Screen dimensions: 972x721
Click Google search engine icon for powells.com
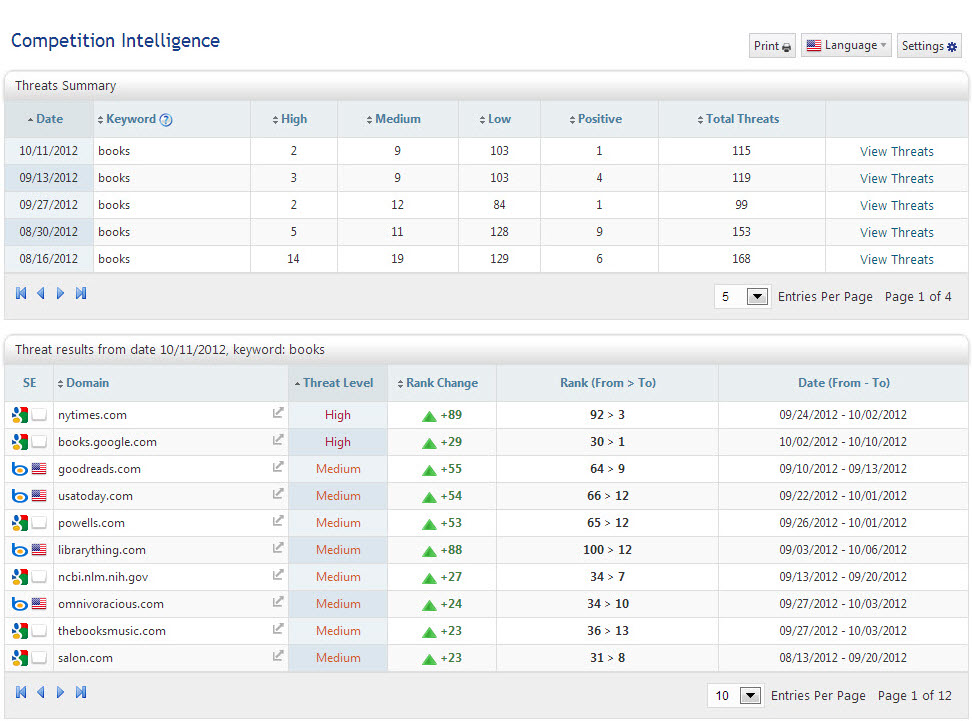(x=20, y=522)
